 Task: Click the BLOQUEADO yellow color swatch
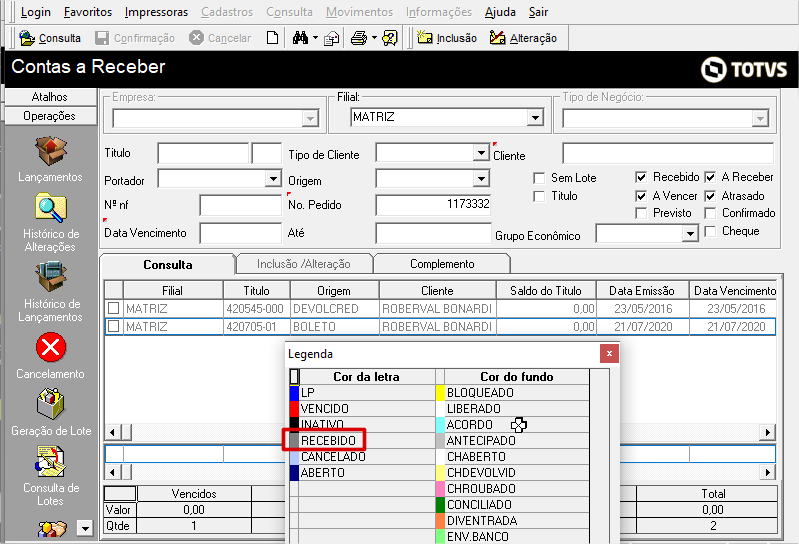[x=440, y=393]
